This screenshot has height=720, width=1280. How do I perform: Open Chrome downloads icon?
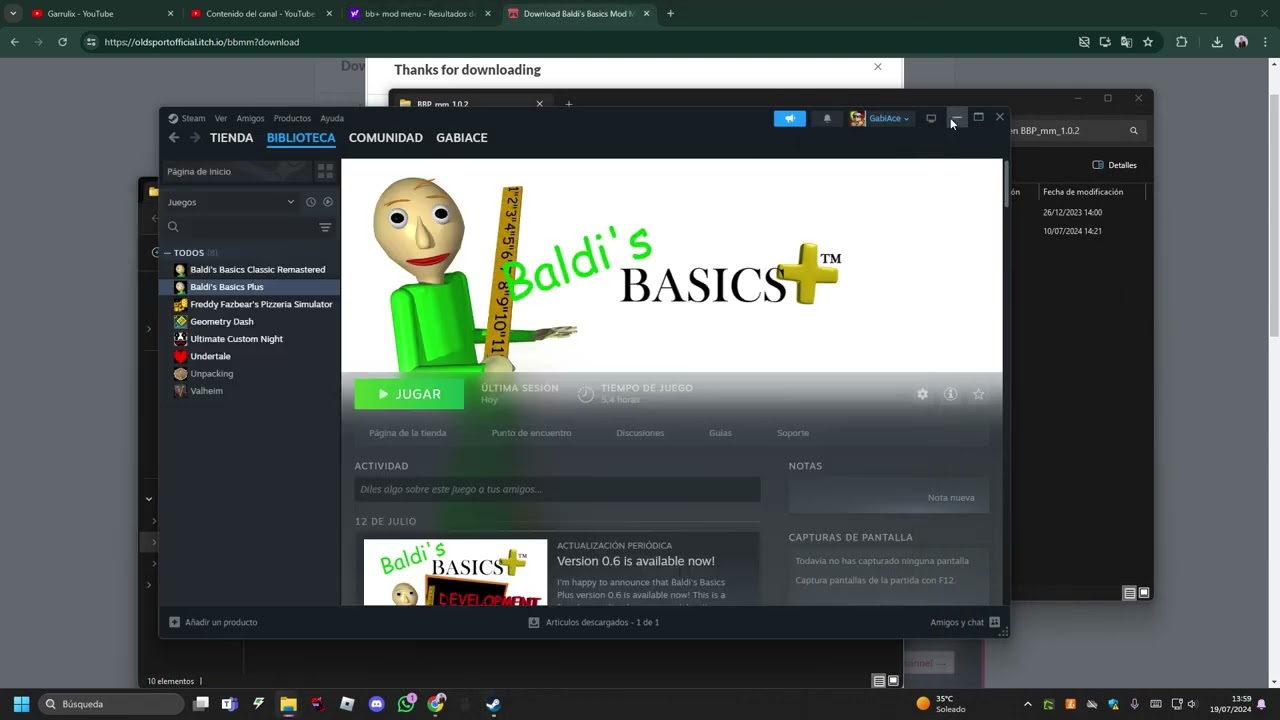(x=1217, y=42)
